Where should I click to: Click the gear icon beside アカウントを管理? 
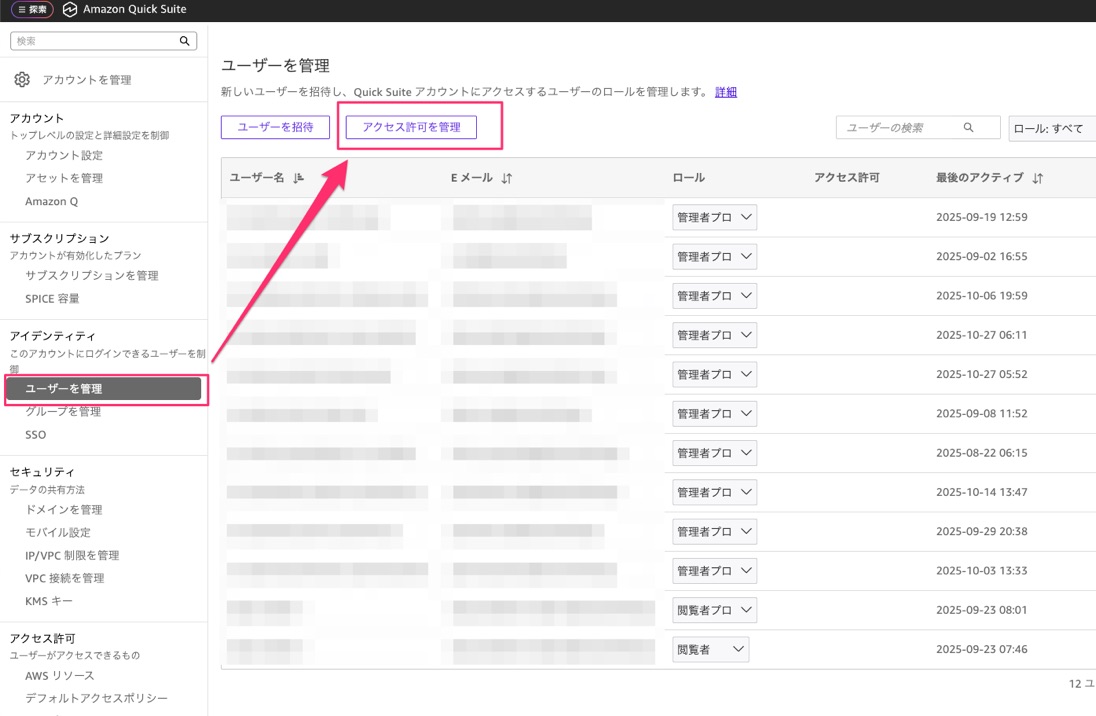coord(22,80)
